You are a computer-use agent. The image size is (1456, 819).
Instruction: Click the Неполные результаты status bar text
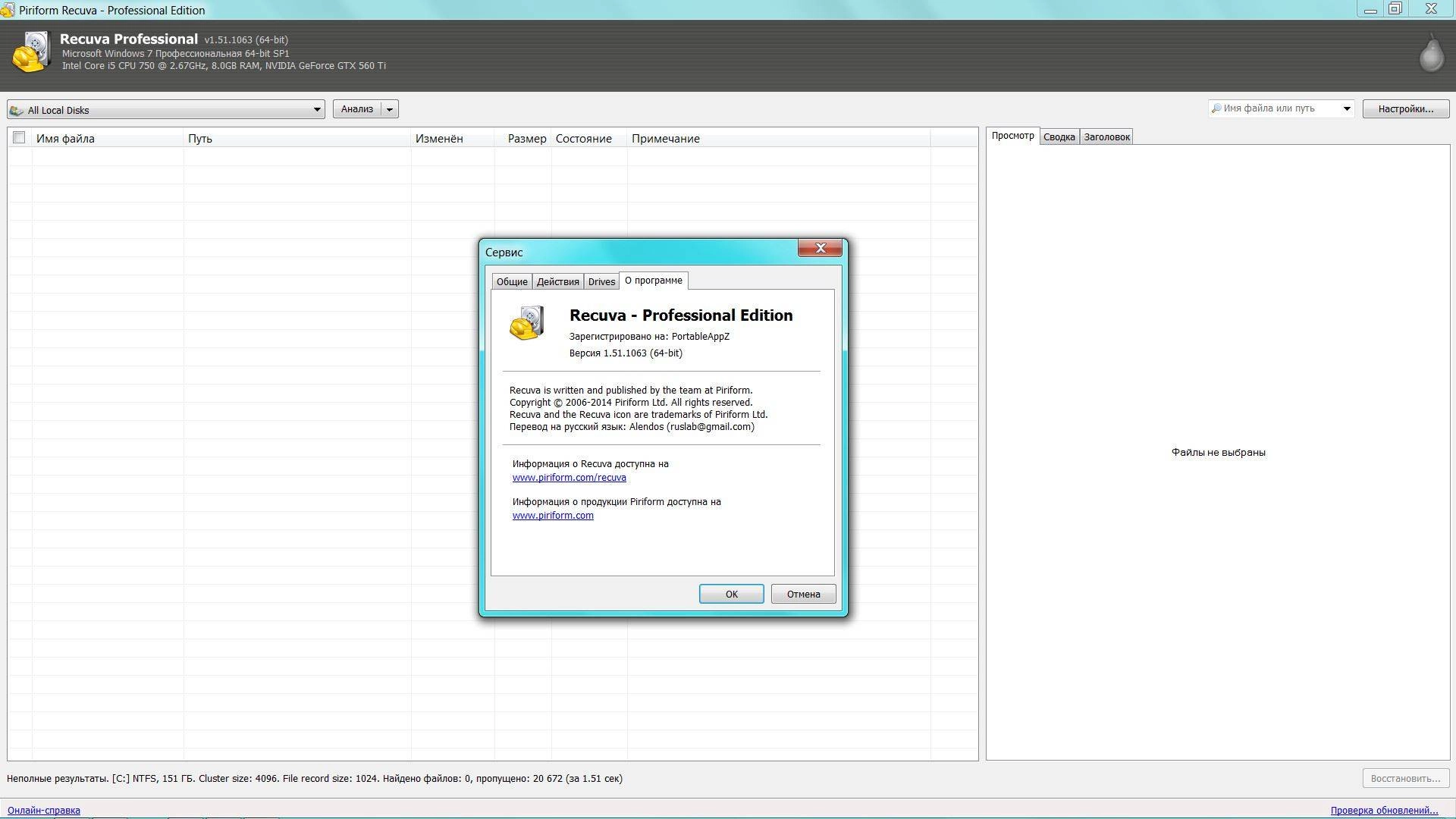[x=315, y=779]
